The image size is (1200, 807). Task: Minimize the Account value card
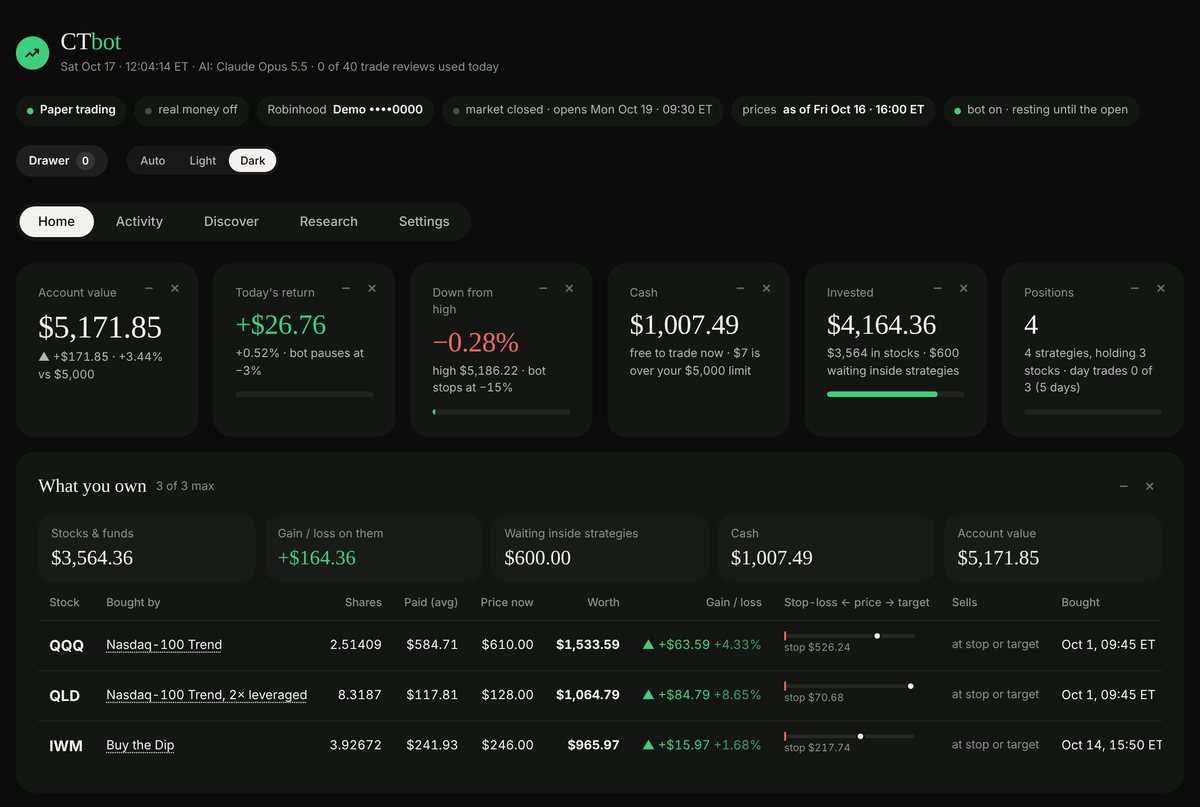149,288
